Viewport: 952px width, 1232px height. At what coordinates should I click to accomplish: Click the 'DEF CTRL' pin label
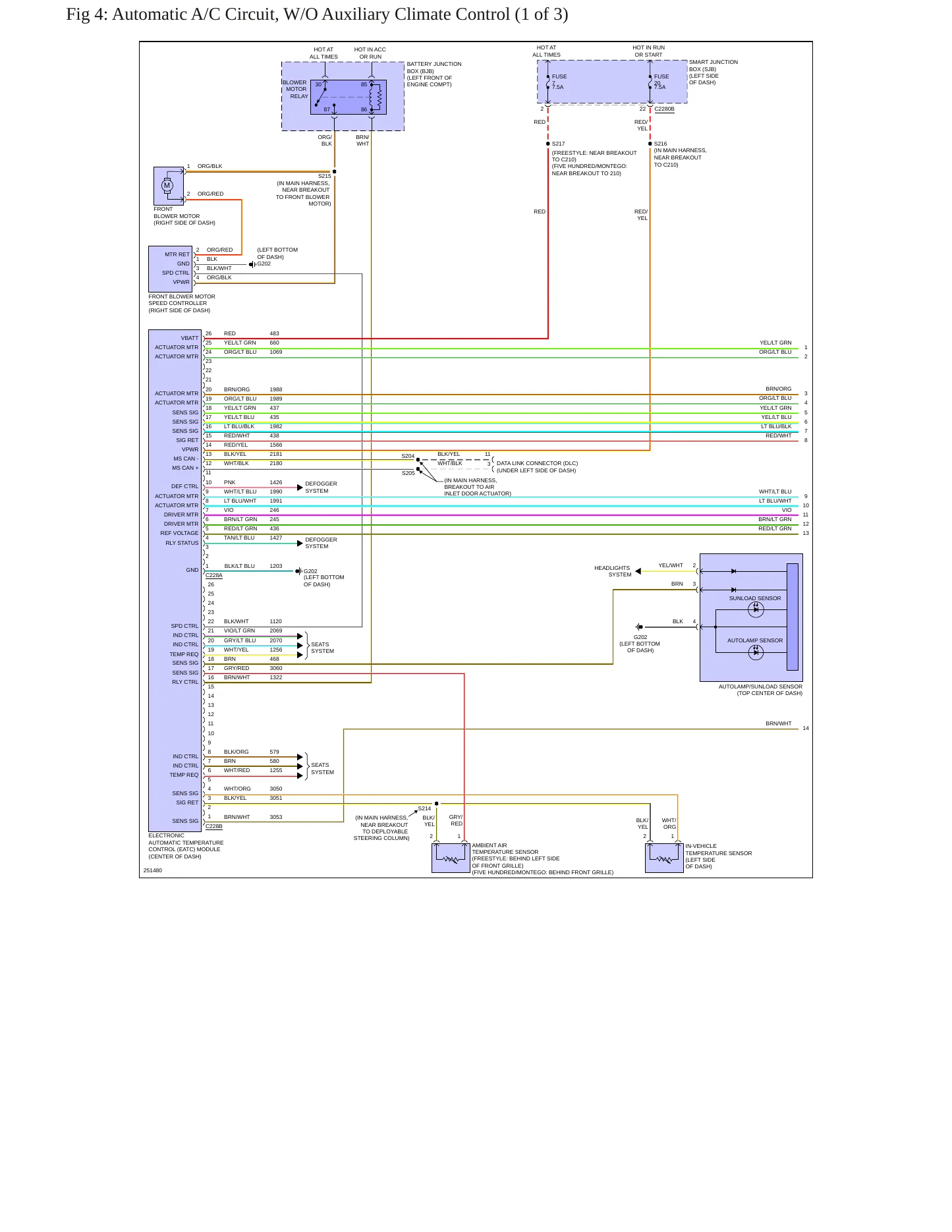[x=184, y=486]
